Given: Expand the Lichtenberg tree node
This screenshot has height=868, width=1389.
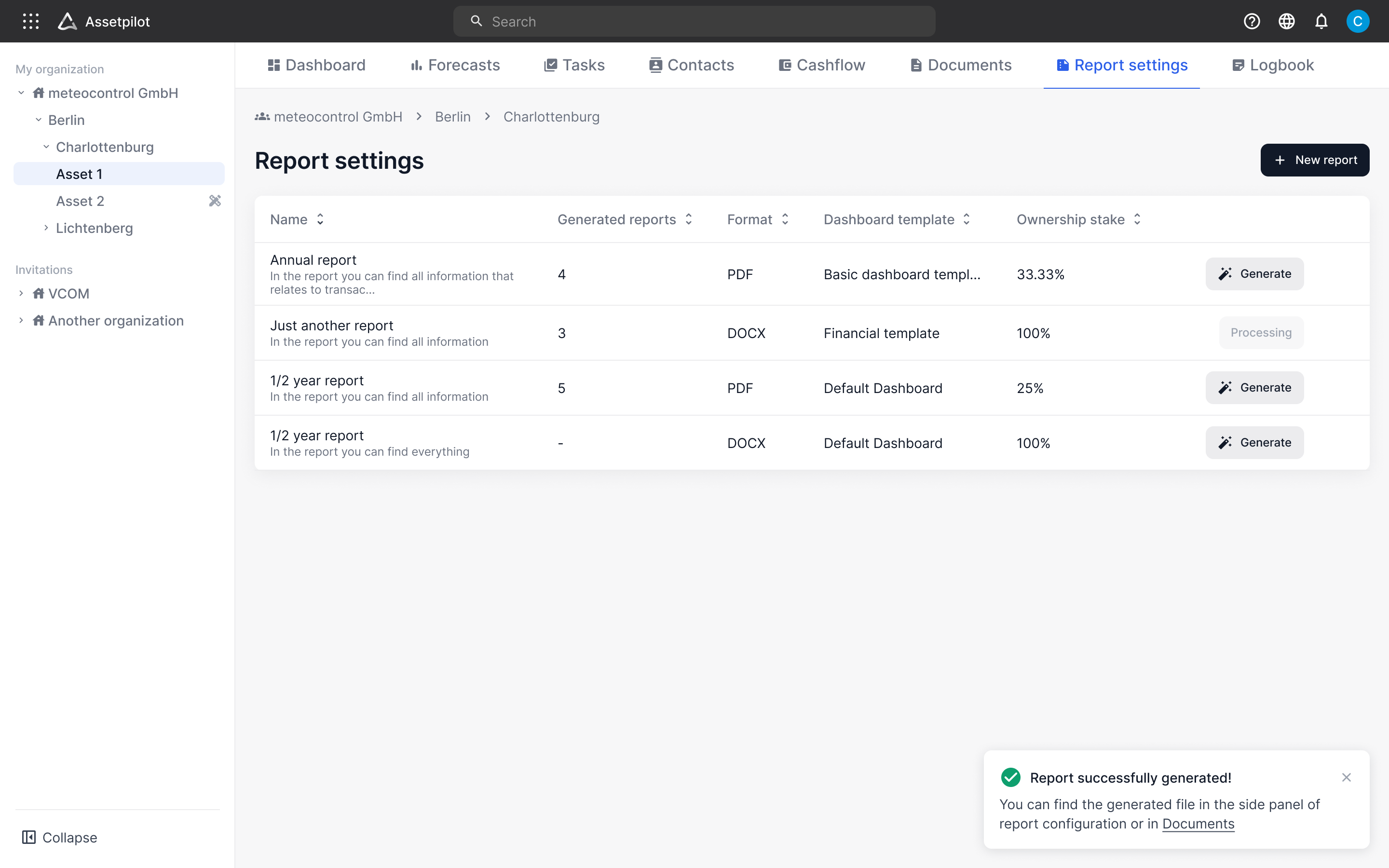Looking at the screenshot, I should [x=46, y=228].
